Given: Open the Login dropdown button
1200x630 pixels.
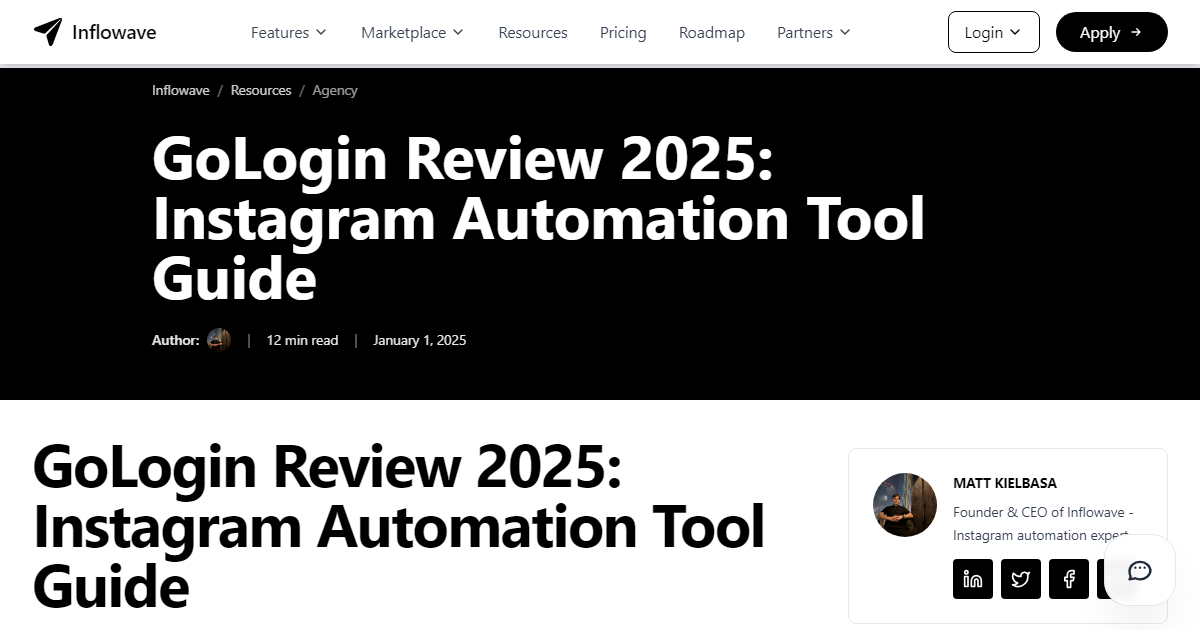Looking at the screenshot, I should tap(994, 32).
